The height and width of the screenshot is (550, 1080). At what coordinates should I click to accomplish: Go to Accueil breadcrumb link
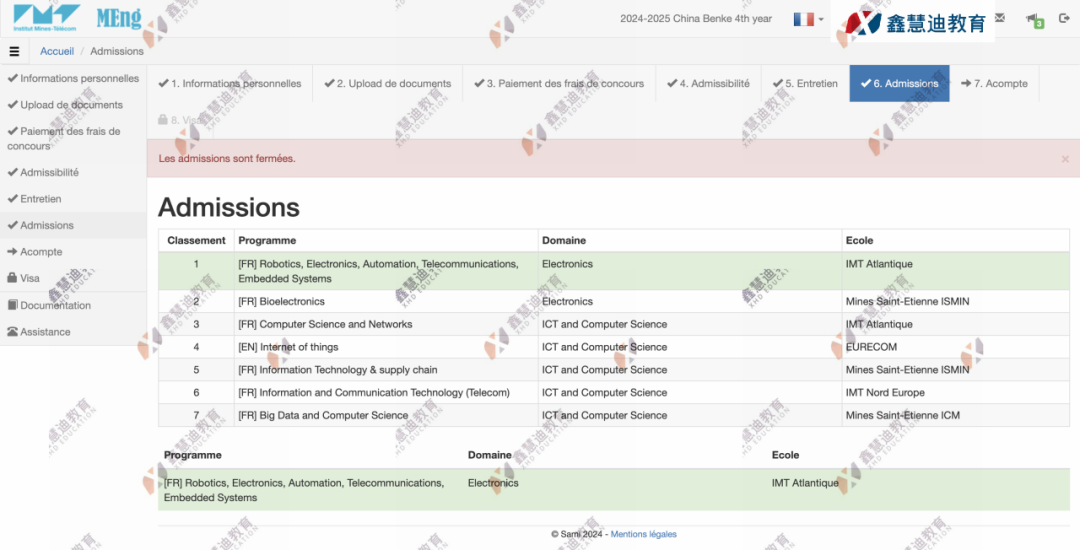click(x=56, y=51)
